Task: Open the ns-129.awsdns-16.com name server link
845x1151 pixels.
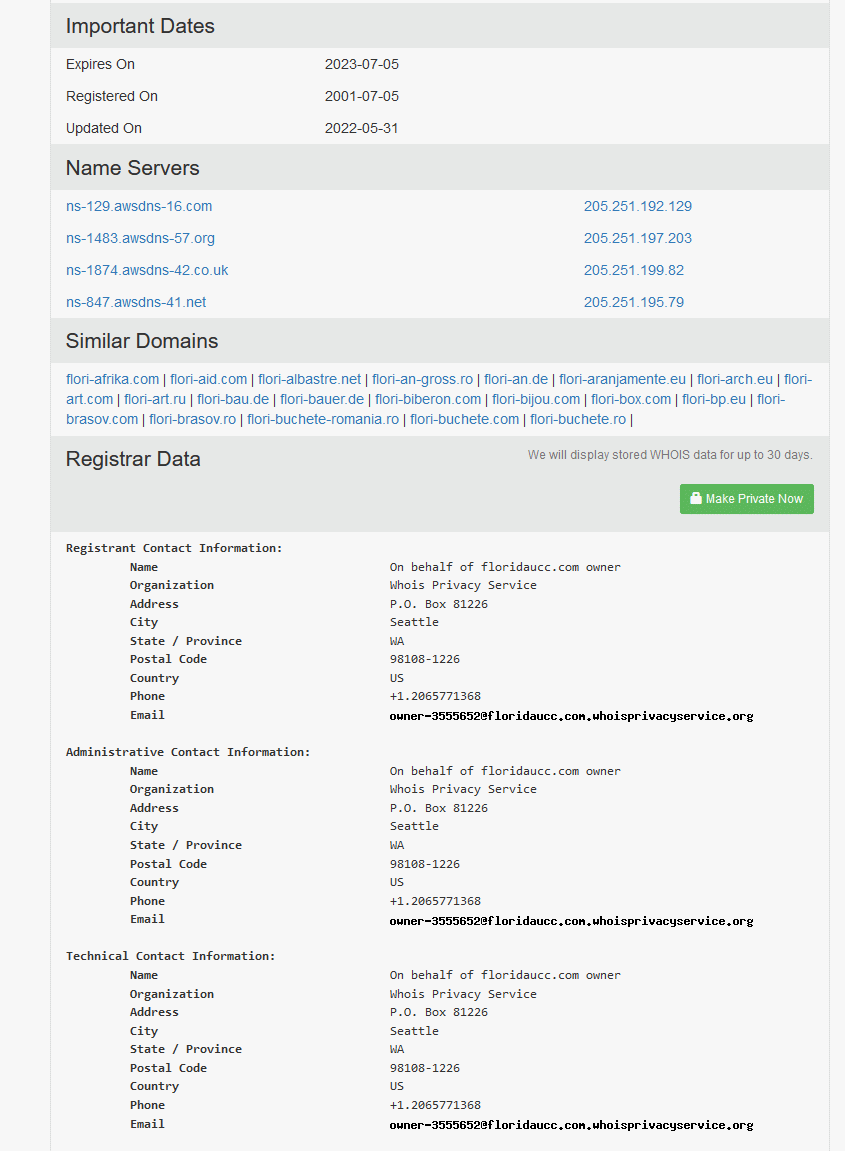Action: click(139, 206)
